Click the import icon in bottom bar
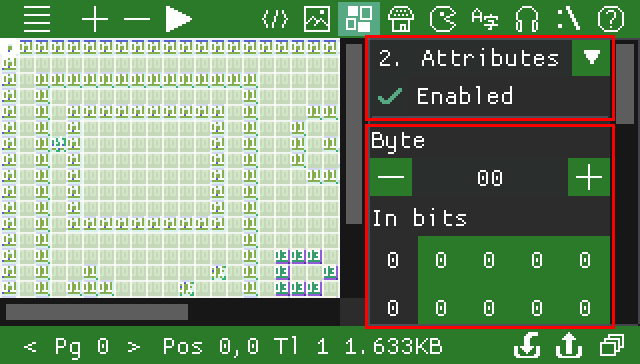 pyautogui.click(x=527, y=345)
